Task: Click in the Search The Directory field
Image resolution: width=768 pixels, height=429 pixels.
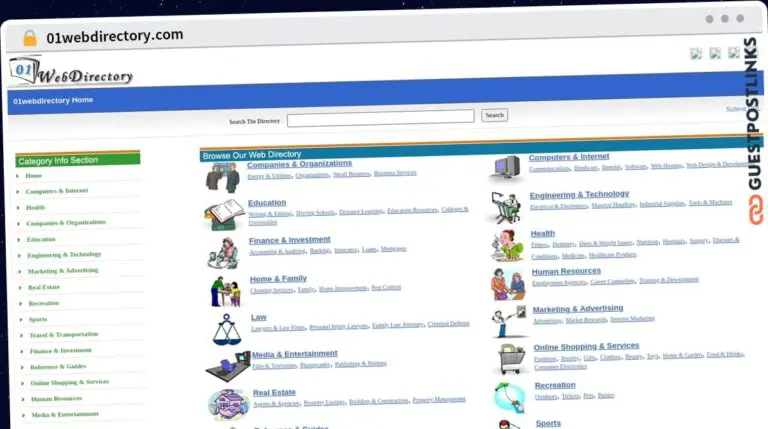Action: point(380,117)
